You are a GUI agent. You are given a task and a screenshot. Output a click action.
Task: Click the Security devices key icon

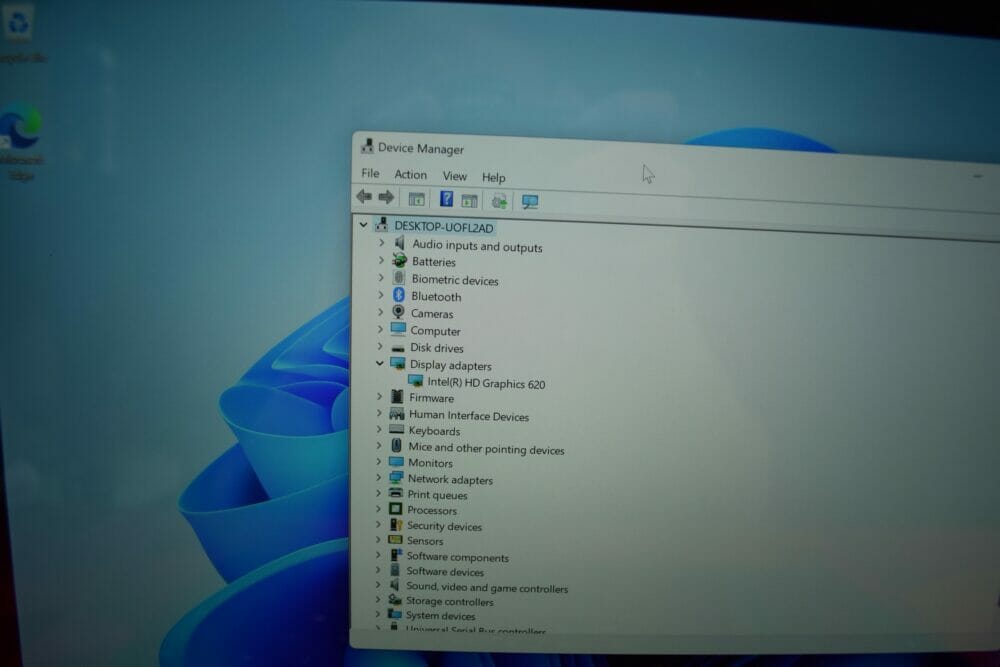[x=395, y=524]
